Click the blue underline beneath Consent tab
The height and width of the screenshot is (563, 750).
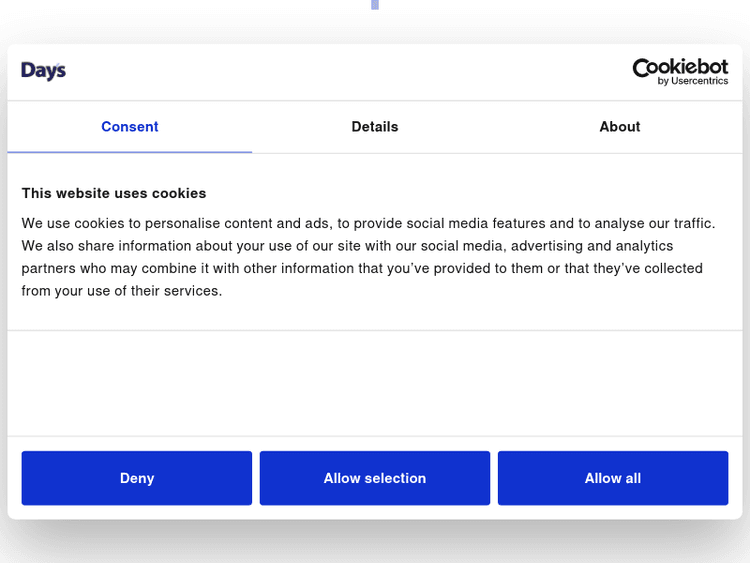point(130,152)
